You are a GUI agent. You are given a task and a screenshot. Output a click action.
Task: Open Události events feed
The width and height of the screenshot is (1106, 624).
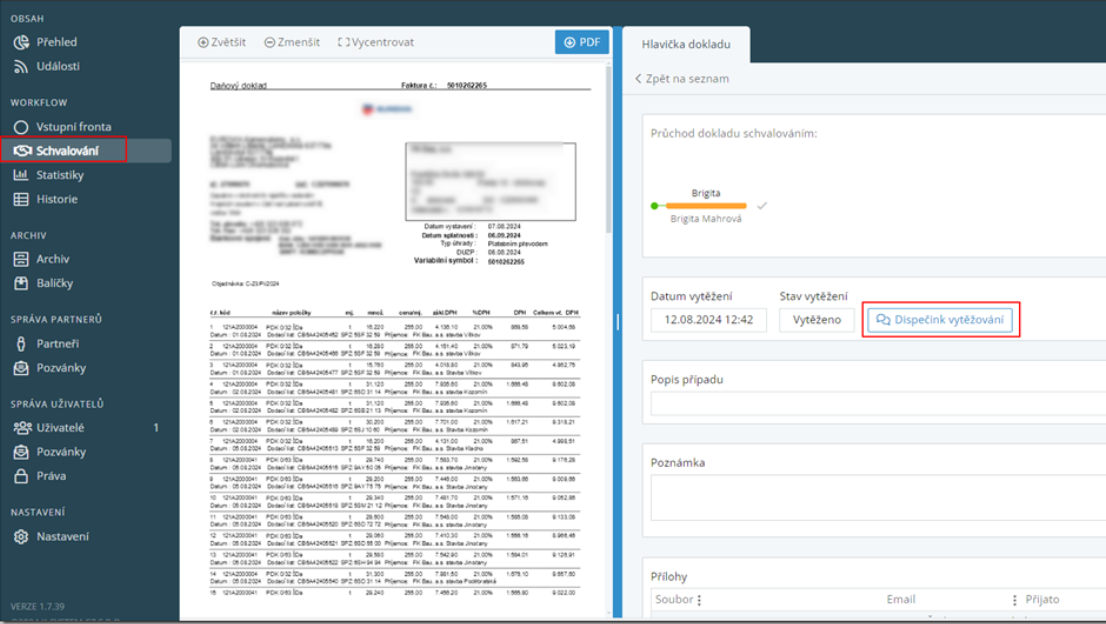57,66
